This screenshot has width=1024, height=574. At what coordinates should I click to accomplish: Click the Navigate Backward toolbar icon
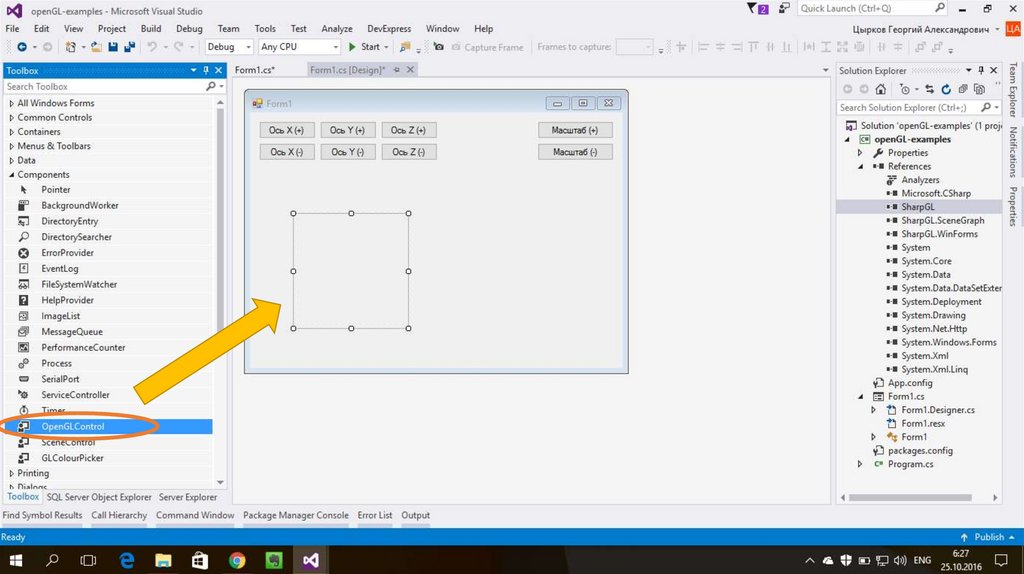[21, 47]
